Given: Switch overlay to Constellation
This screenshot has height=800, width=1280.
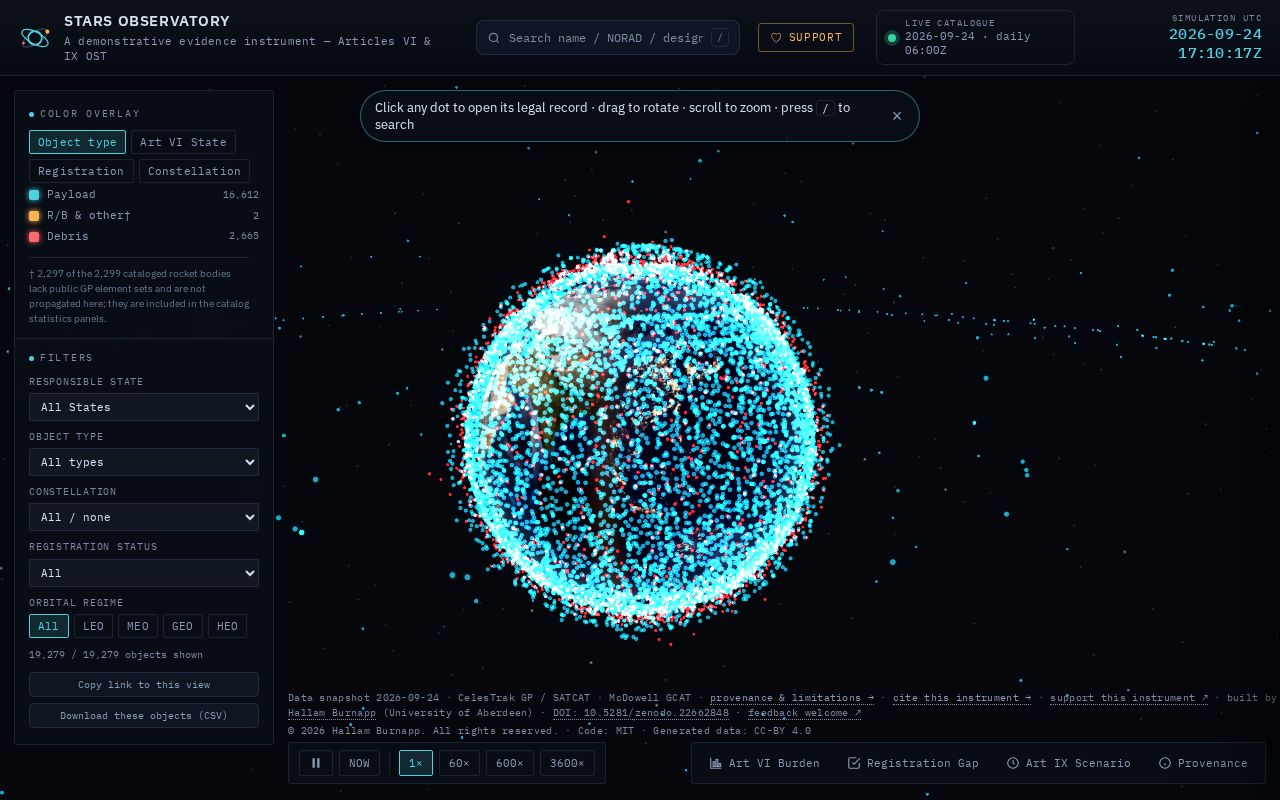Looking at the screenshot, I should [x=194, y=171].
